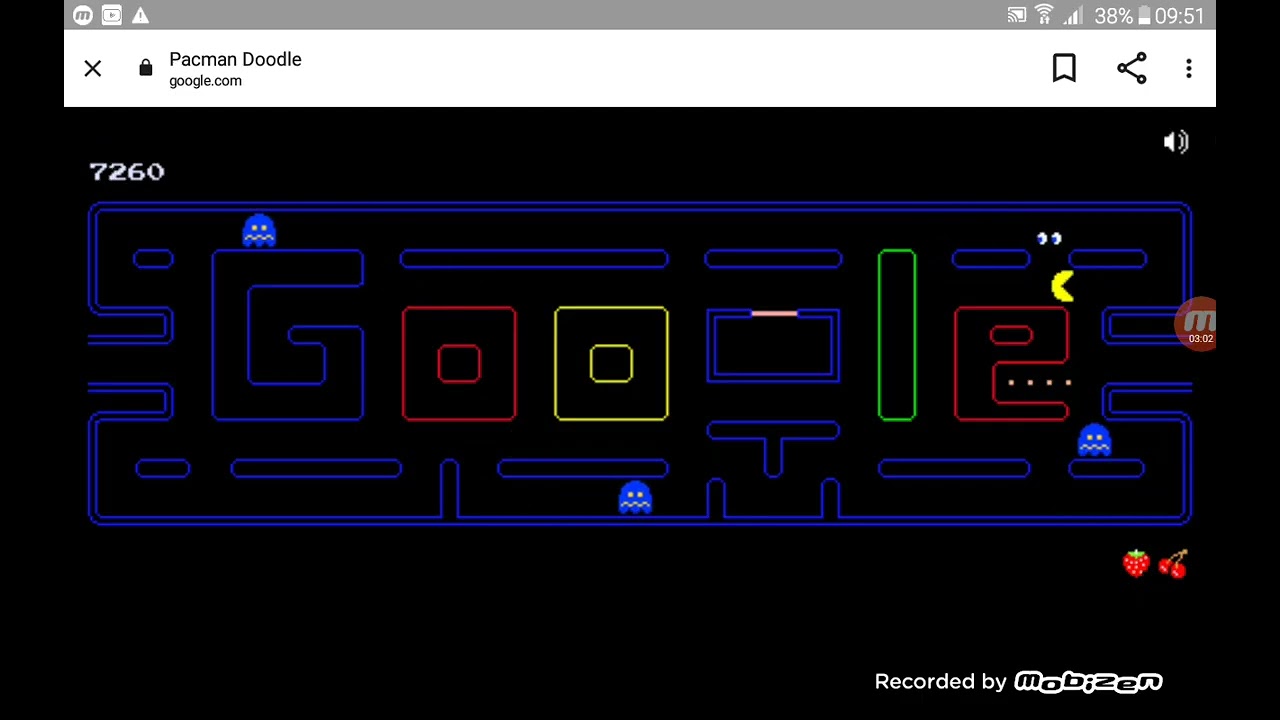Tap the warning triangle status icon

pos(140,15)
